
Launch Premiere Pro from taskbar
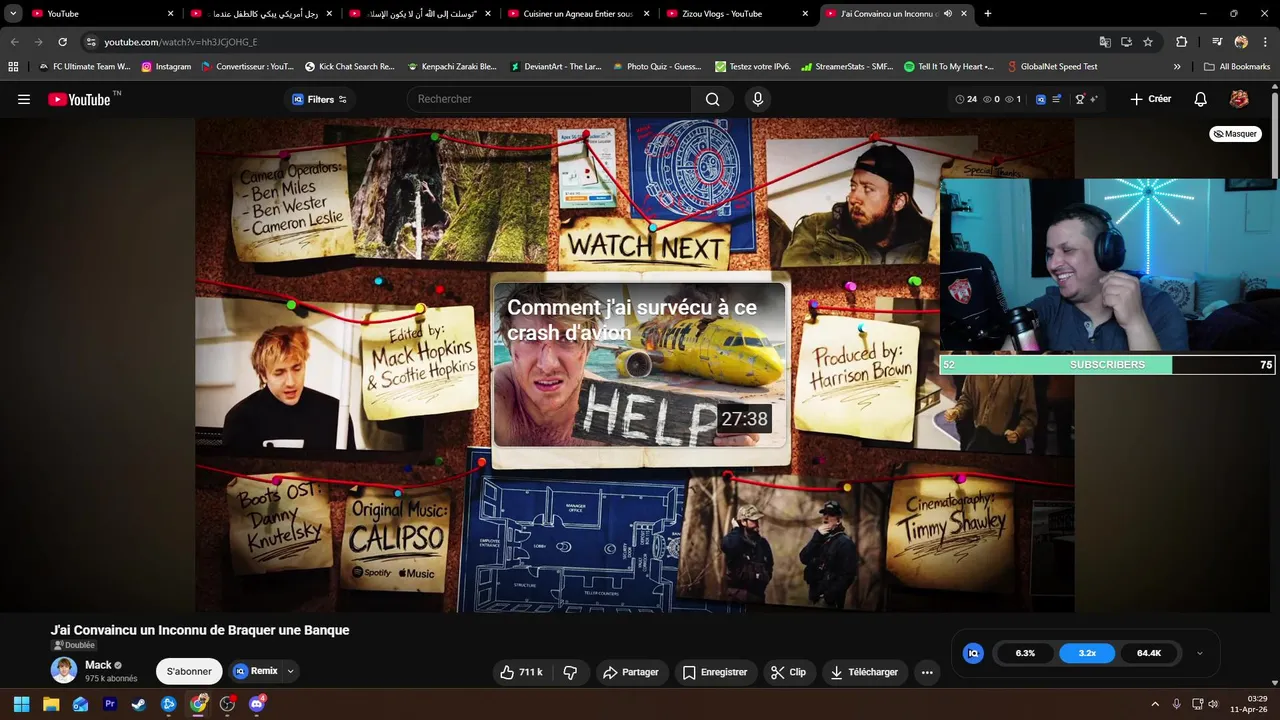click(x=110, y=704)
